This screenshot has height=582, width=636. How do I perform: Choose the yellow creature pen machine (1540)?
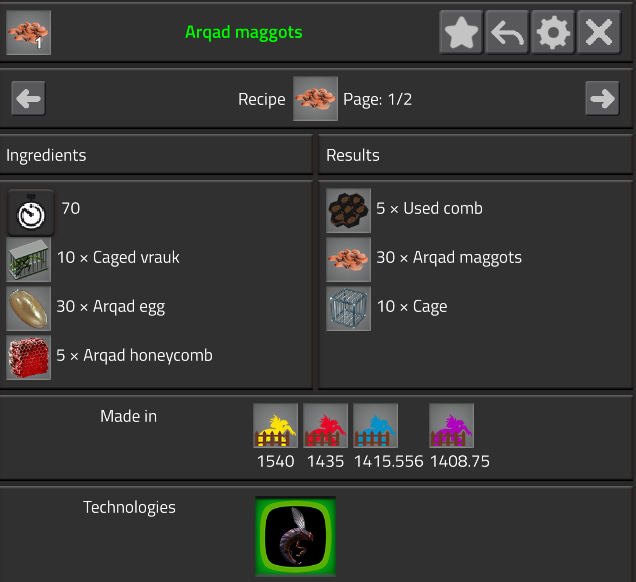(275, 425)
